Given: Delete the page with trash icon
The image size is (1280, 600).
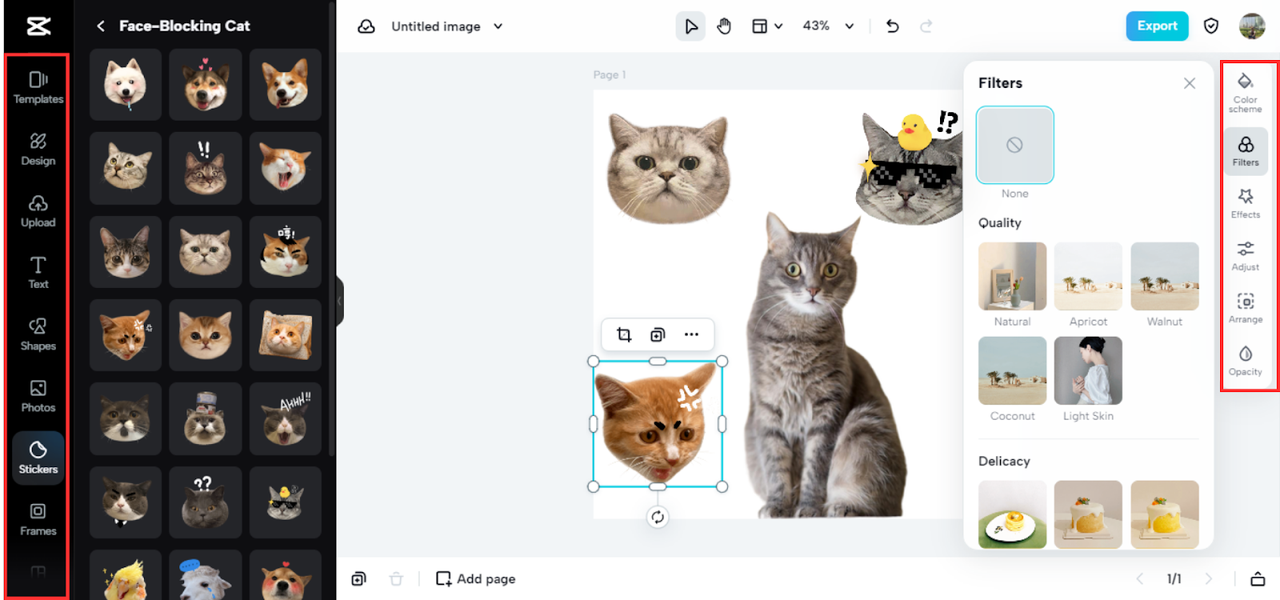Looking at the screenshot, I should click(x=396, y=579).
